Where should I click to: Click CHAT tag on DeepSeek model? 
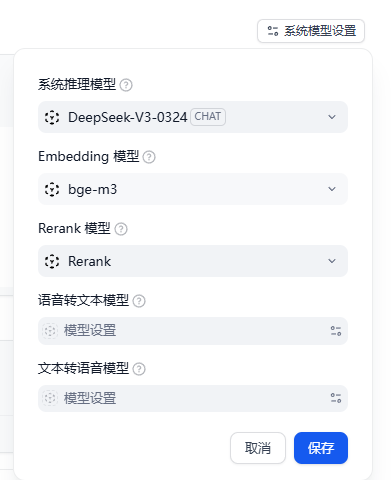(x=208, y=117)
